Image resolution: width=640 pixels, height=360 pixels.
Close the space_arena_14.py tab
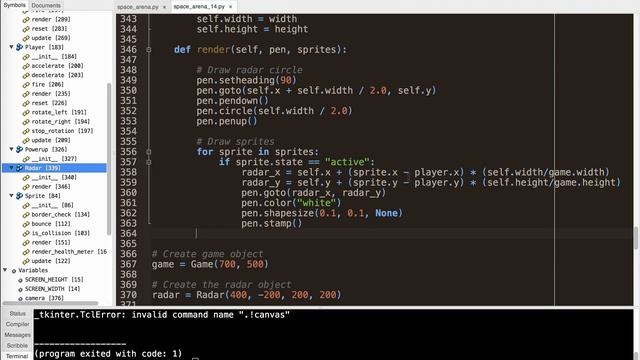point(231,7)
